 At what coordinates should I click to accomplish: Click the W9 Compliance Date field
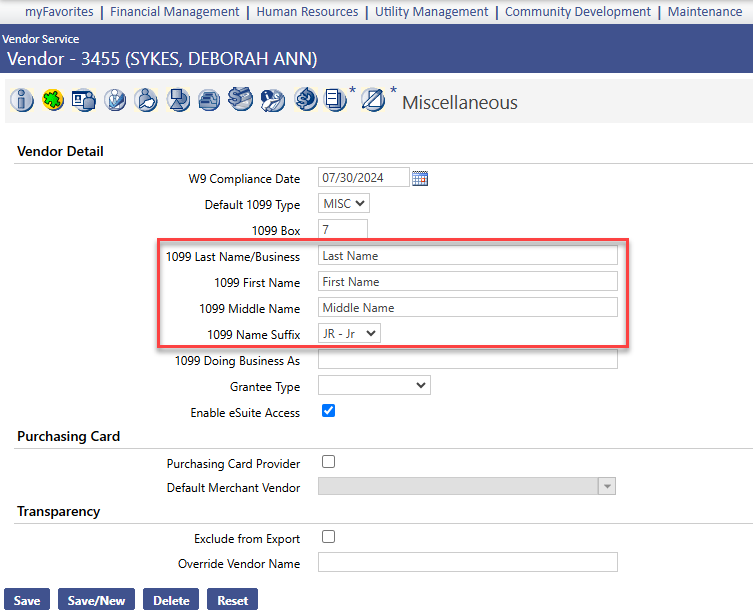click(x=364, y=178)
